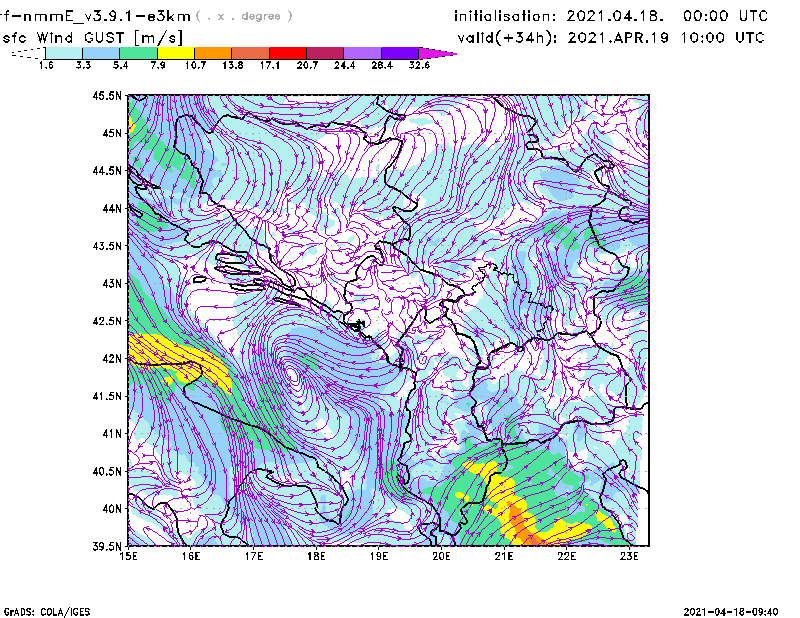Click the 42.5N latitude label
Screen dimensions: 800x618
pos(107,321)
